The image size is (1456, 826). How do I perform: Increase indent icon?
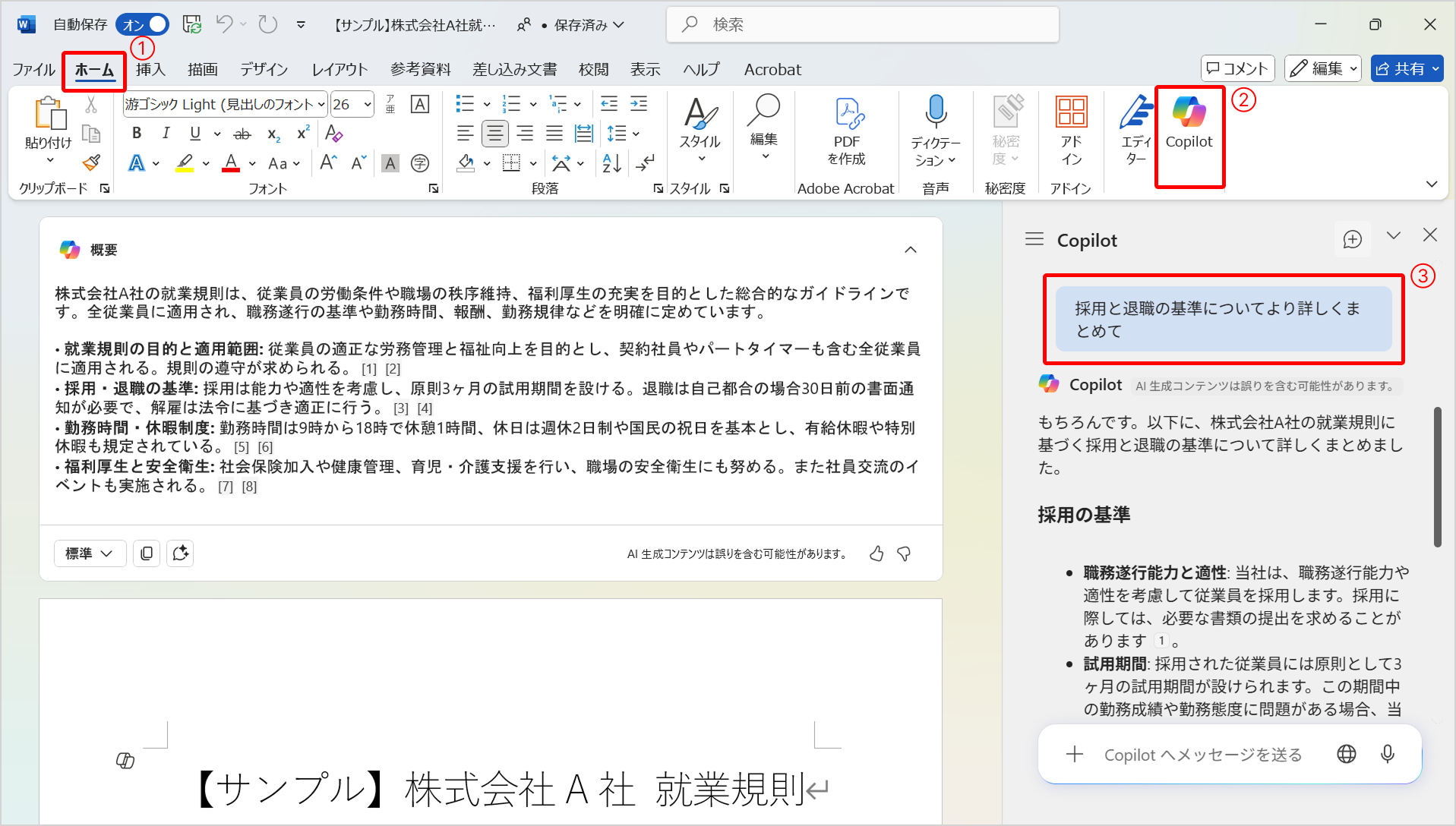pos(640,104)
